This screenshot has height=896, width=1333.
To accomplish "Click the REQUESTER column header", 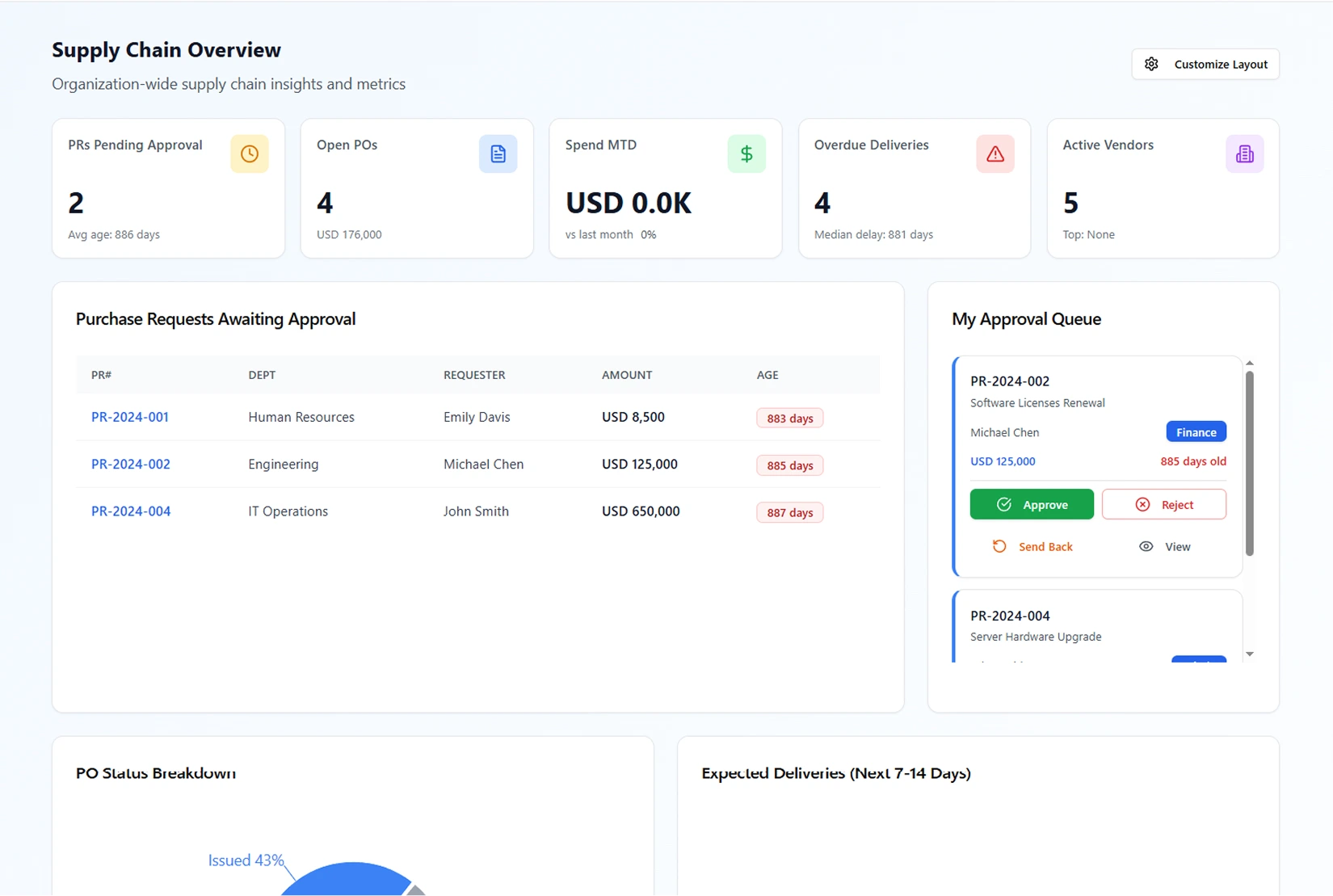I will (x=474, y=375).
